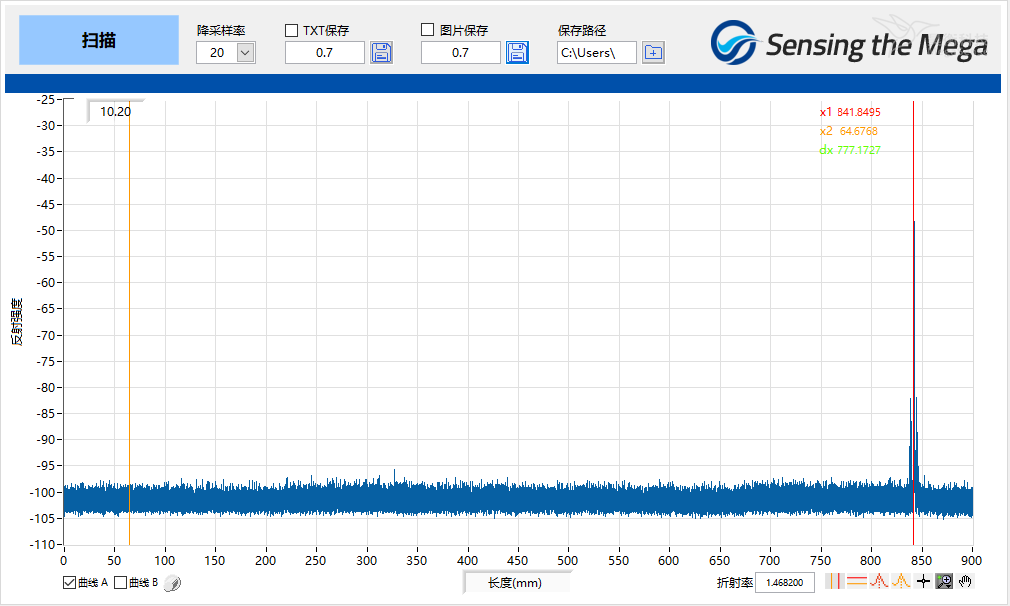This screenshot has height=606, width=1010.
Task: Enable the TXT保存 checkbox
Action: [292, 30]
